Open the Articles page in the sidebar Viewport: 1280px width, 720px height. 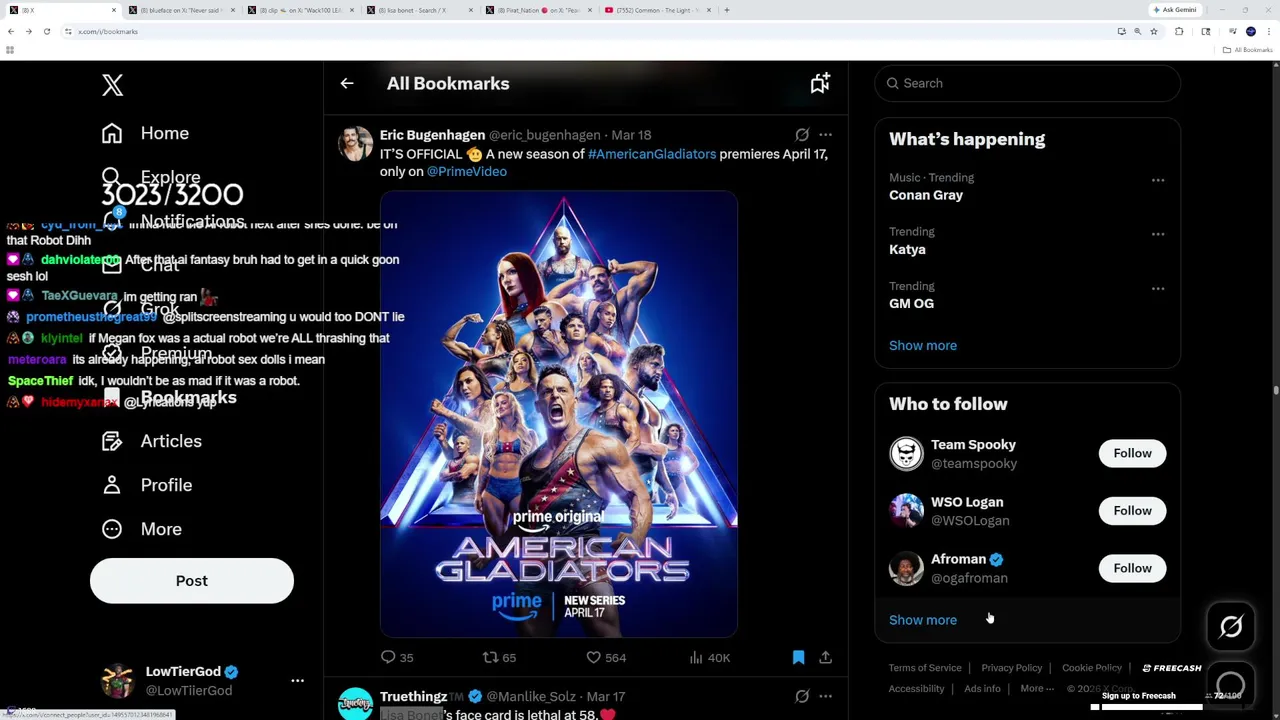[x=151, y=441]
